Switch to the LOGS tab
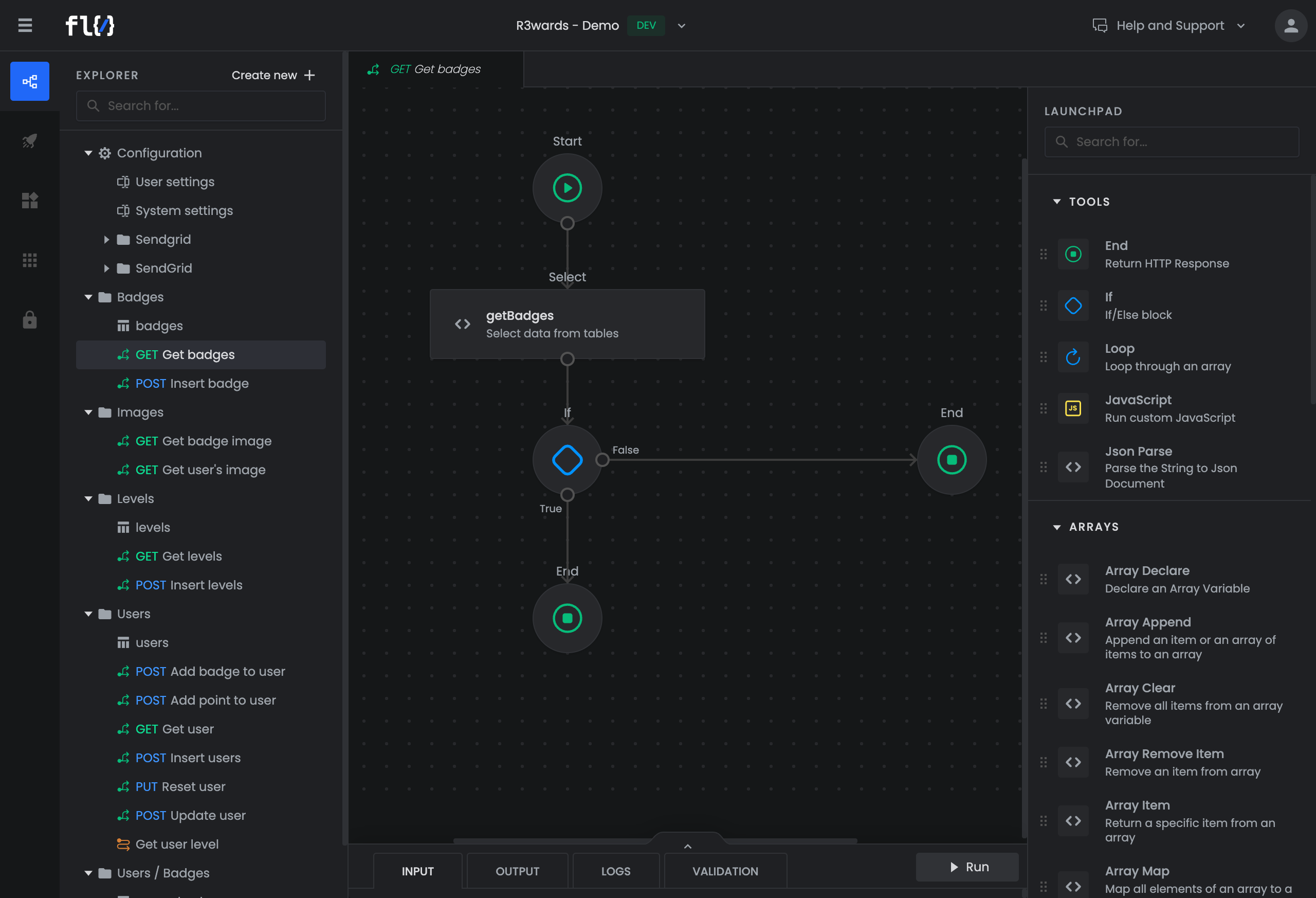This screenshot has height=898, width=1316. (x=615, y=871)
